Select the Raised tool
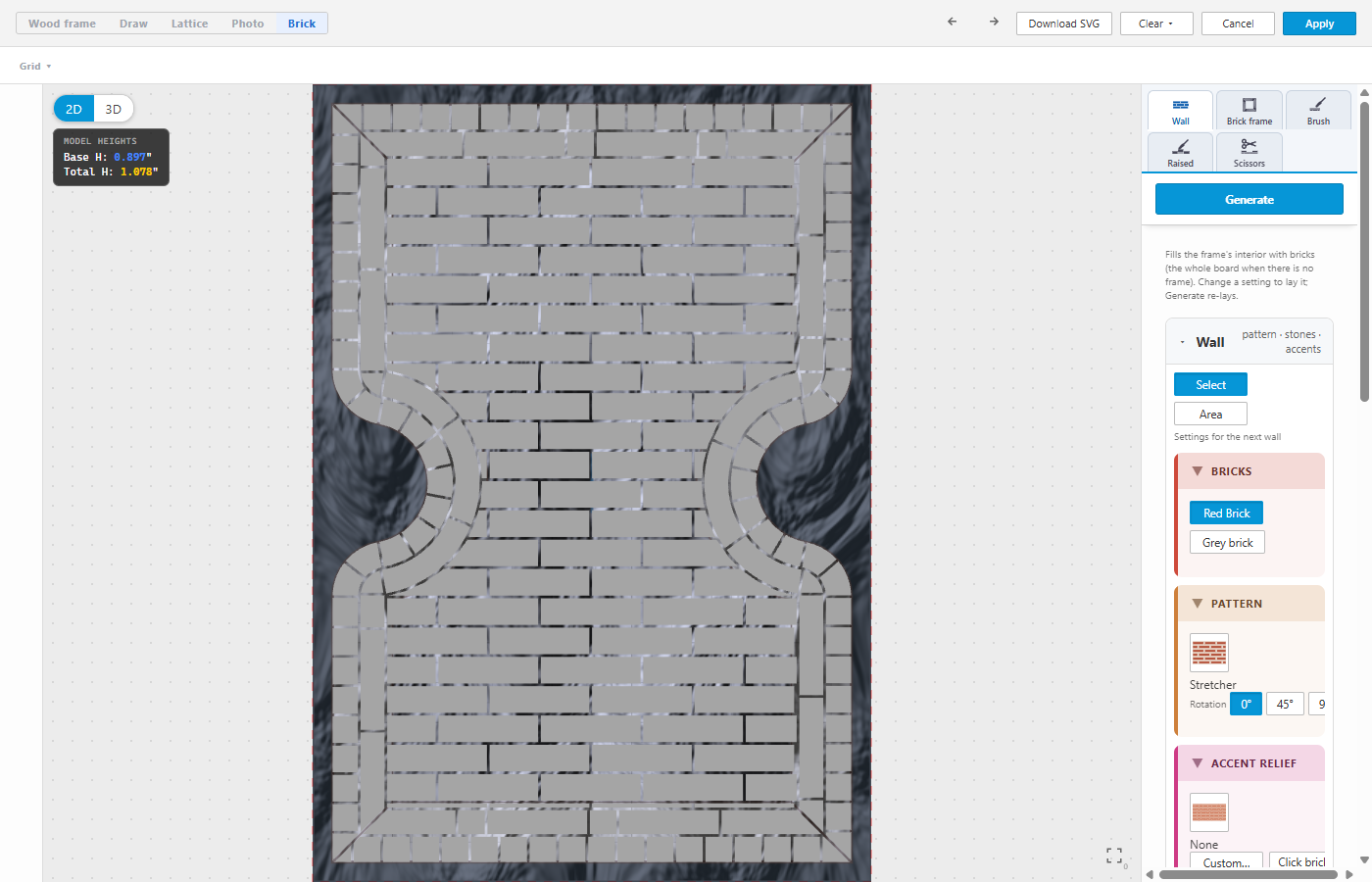Image resolution: width=1372 pixels, height=882 pixels. click(1181, 153)
